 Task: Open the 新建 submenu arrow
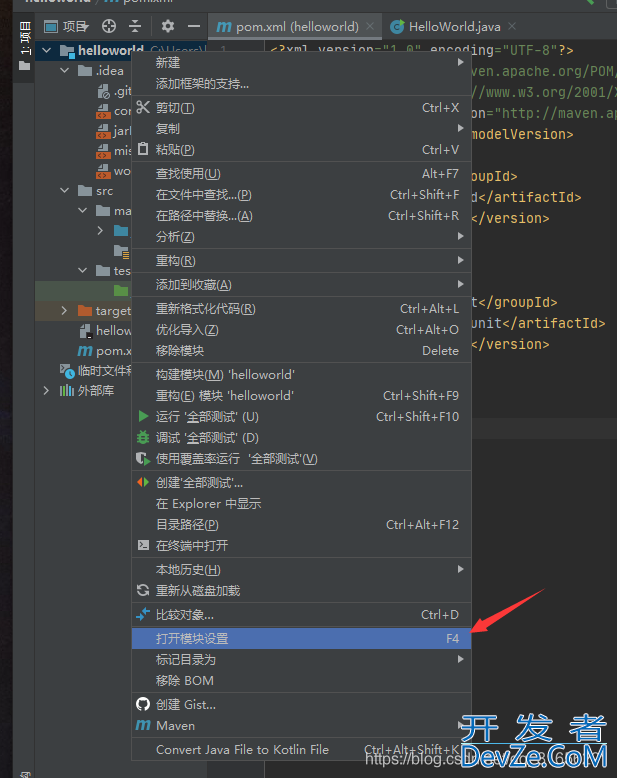tap(461, 62)
